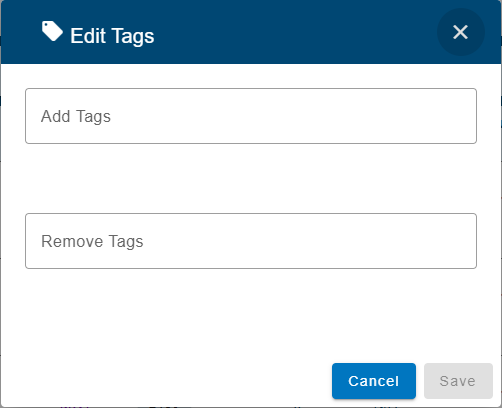Click the dark blue dialog header bar

pyautogui.click(x=251, y=32)
